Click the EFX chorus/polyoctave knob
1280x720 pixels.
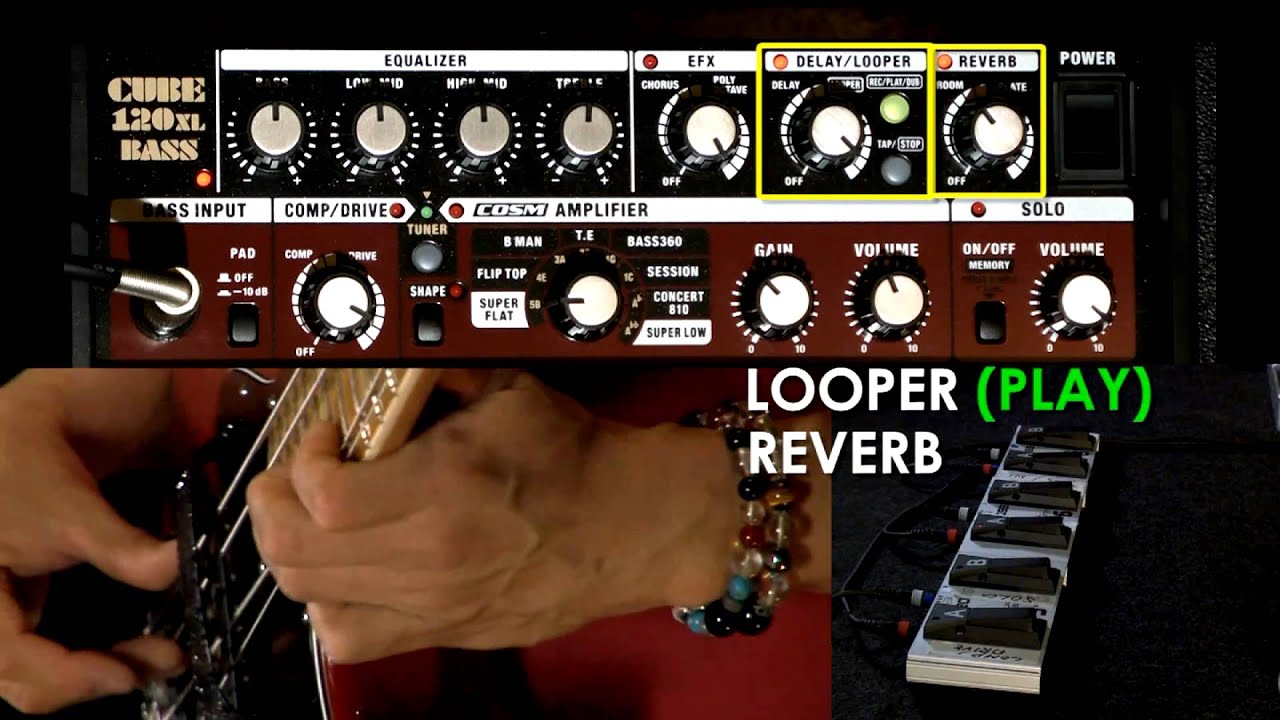point(711,133)
